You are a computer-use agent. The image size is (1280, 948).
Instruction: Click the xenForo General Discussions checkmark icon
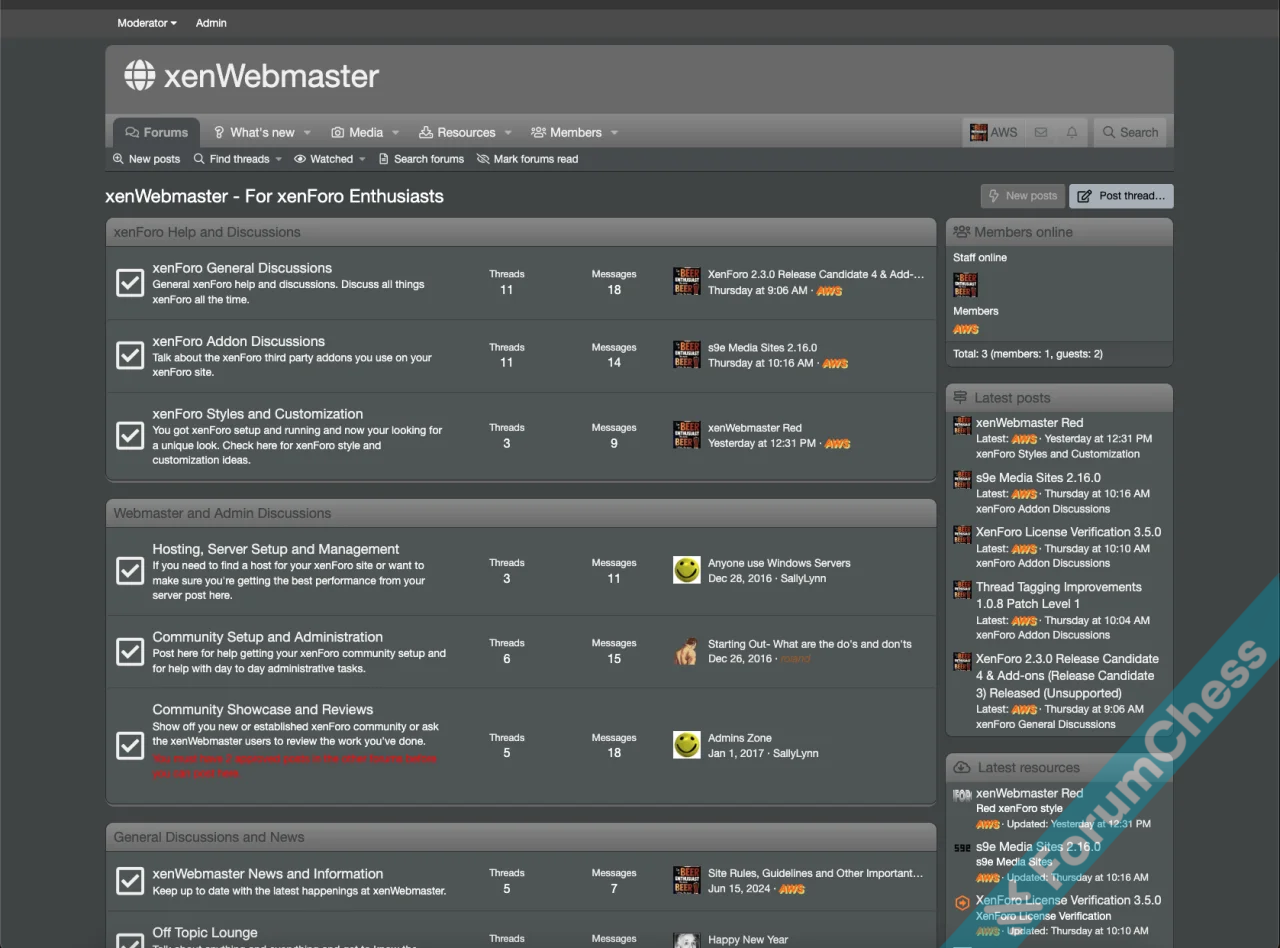click(x=130, y=283)
